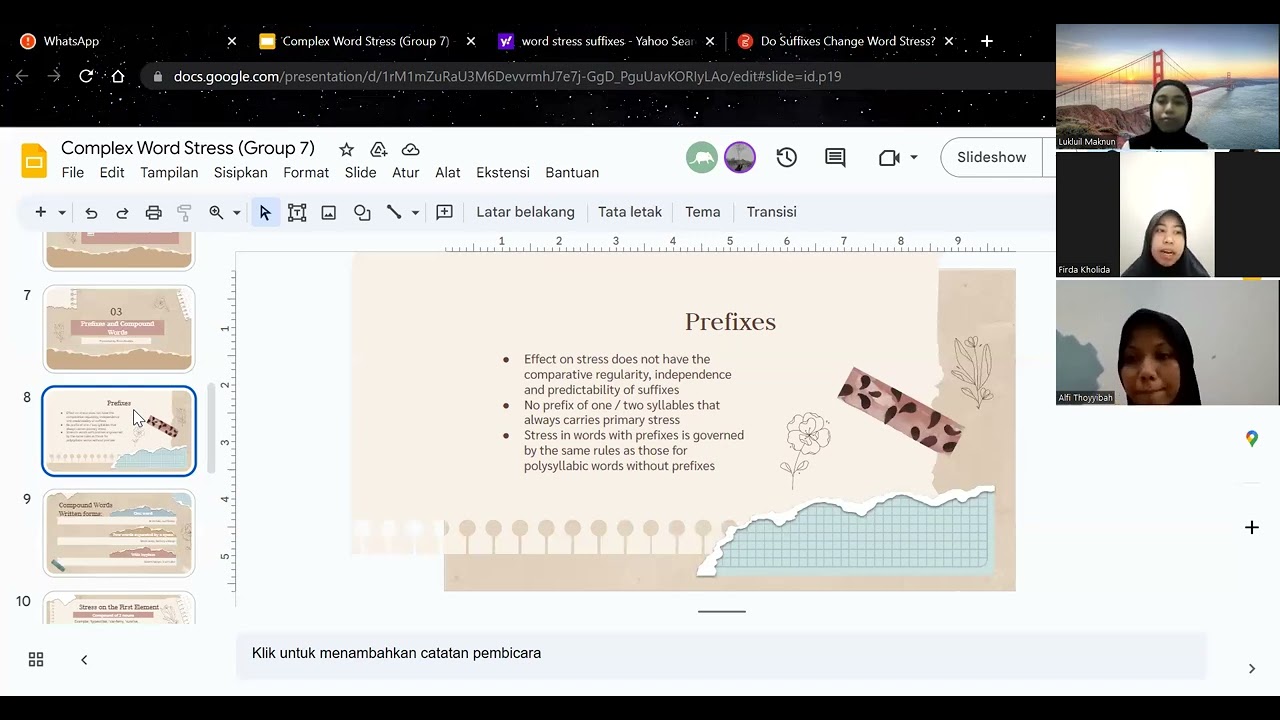Expand the new slide layout dropdown
Screen dimensions: 1280x720
tap(62, 212)
